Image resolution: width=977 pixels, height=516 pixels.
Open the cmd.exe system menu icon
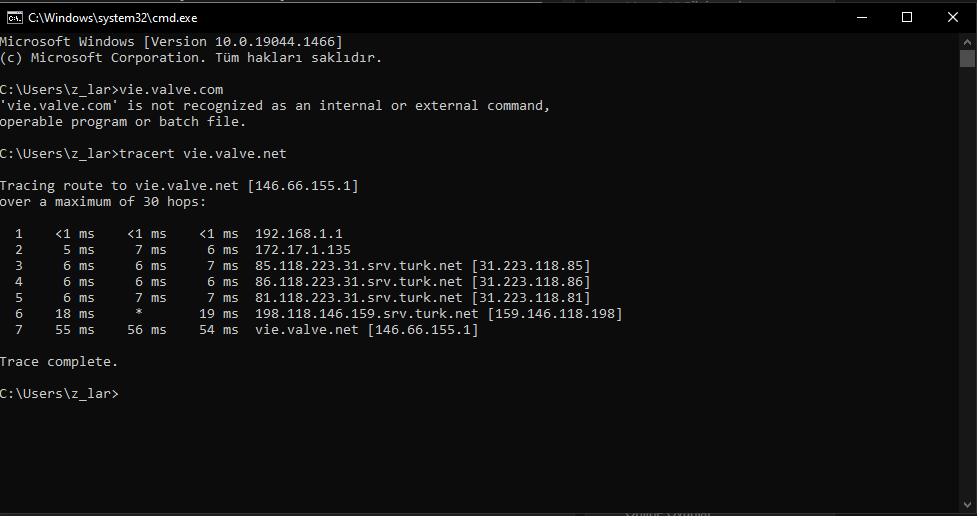(x=14, y=17)
